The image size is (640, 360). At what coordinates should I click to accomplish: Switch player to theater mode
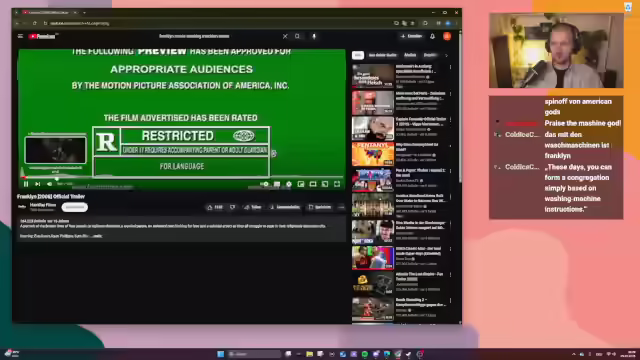coord(313,184)
